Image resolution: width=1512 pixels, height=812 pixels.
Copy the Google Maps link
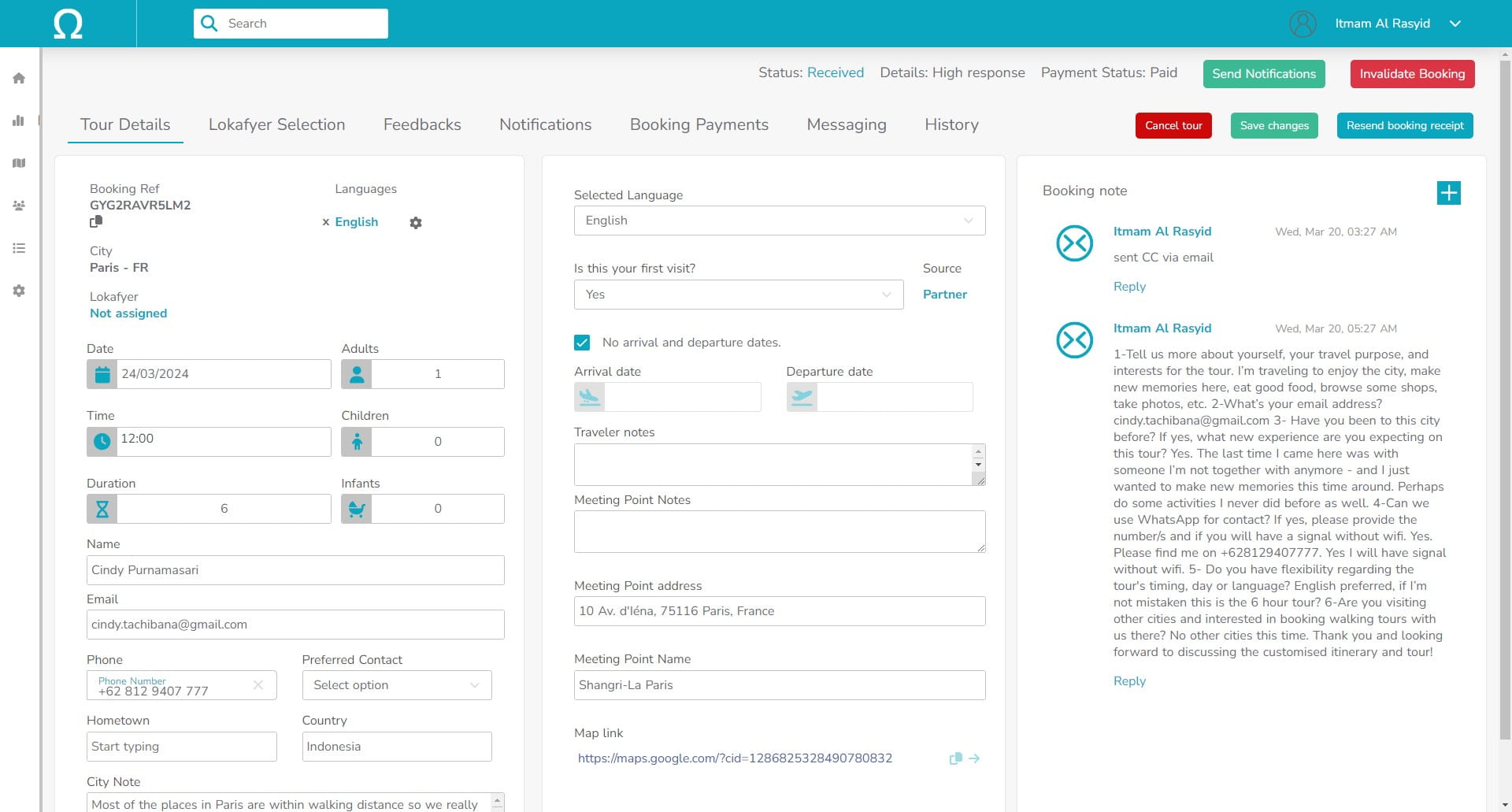955,758
